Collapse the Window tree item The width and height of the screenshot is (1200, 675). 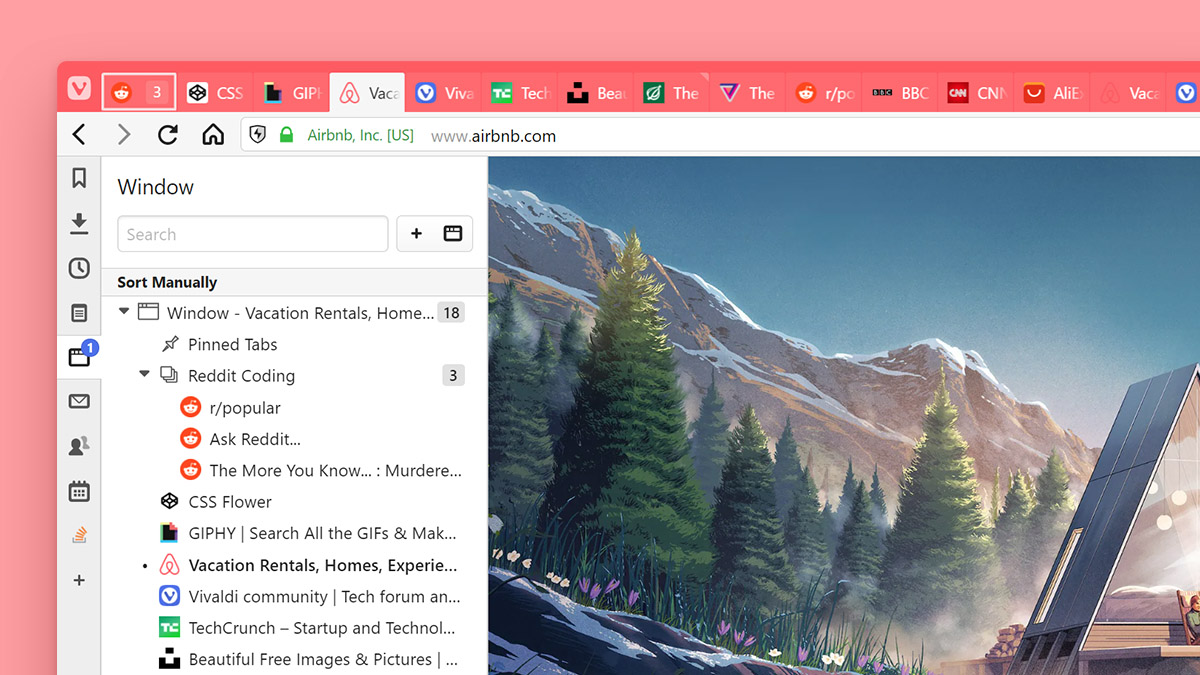(x=123, y=312)
